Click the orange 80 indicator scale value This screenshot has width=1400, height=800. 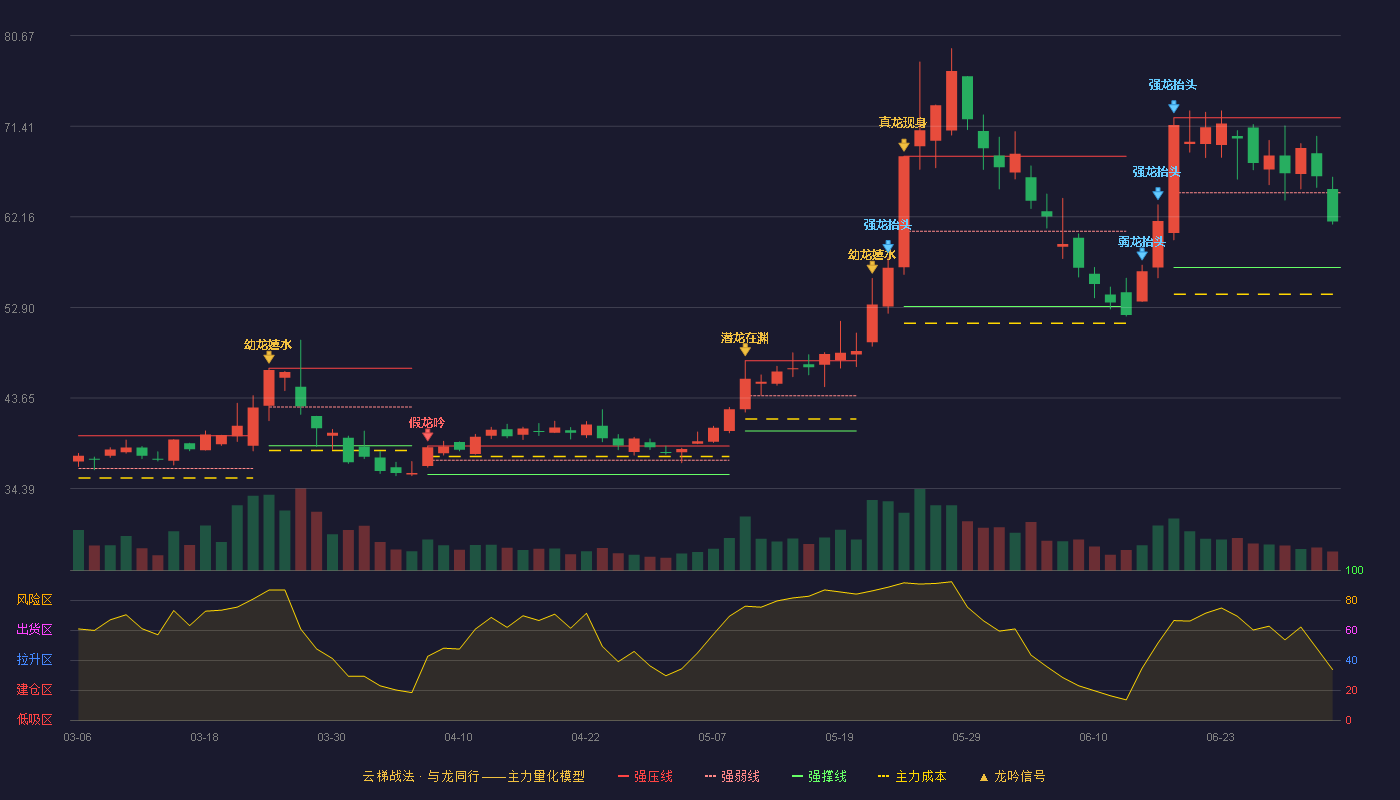tap(1351, 601)
